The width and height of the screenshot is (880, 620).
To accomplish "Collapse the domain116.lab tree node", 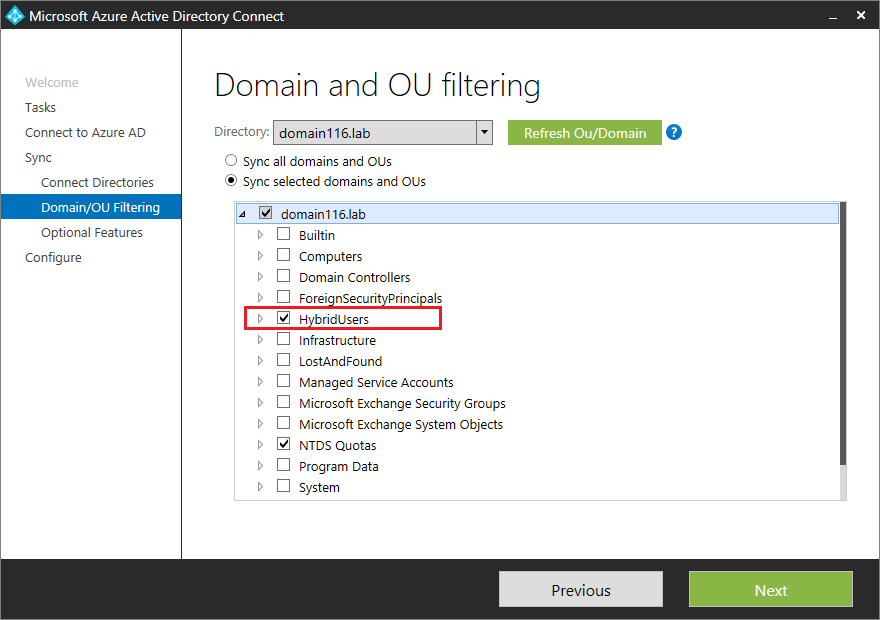I will pyautogui.click(x=242, y=214).
